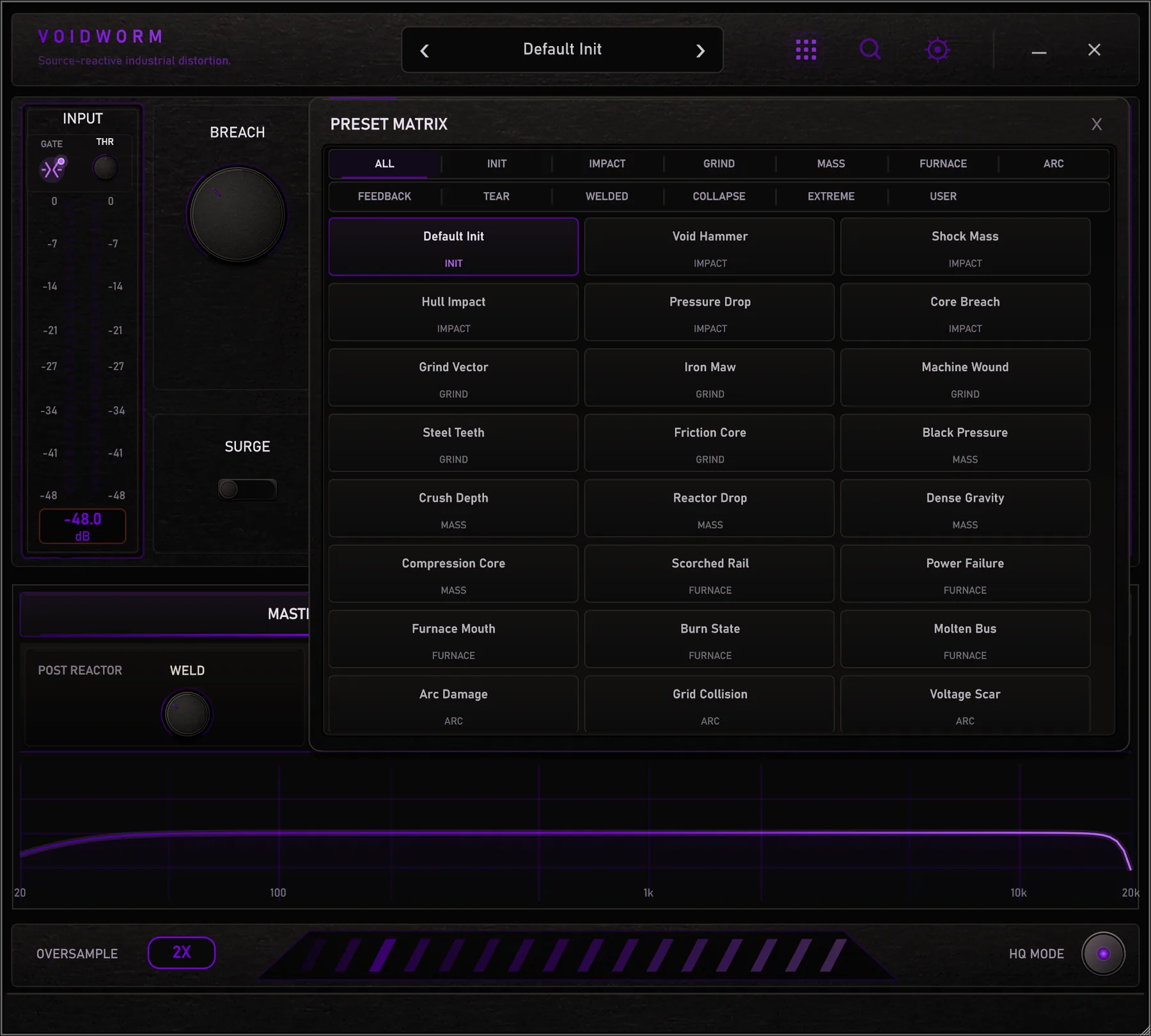Image resolution: width=1151 pixels, height=1036 pixels.
Task: Go to next preset with right chevron
Action: tap(700, 51)
